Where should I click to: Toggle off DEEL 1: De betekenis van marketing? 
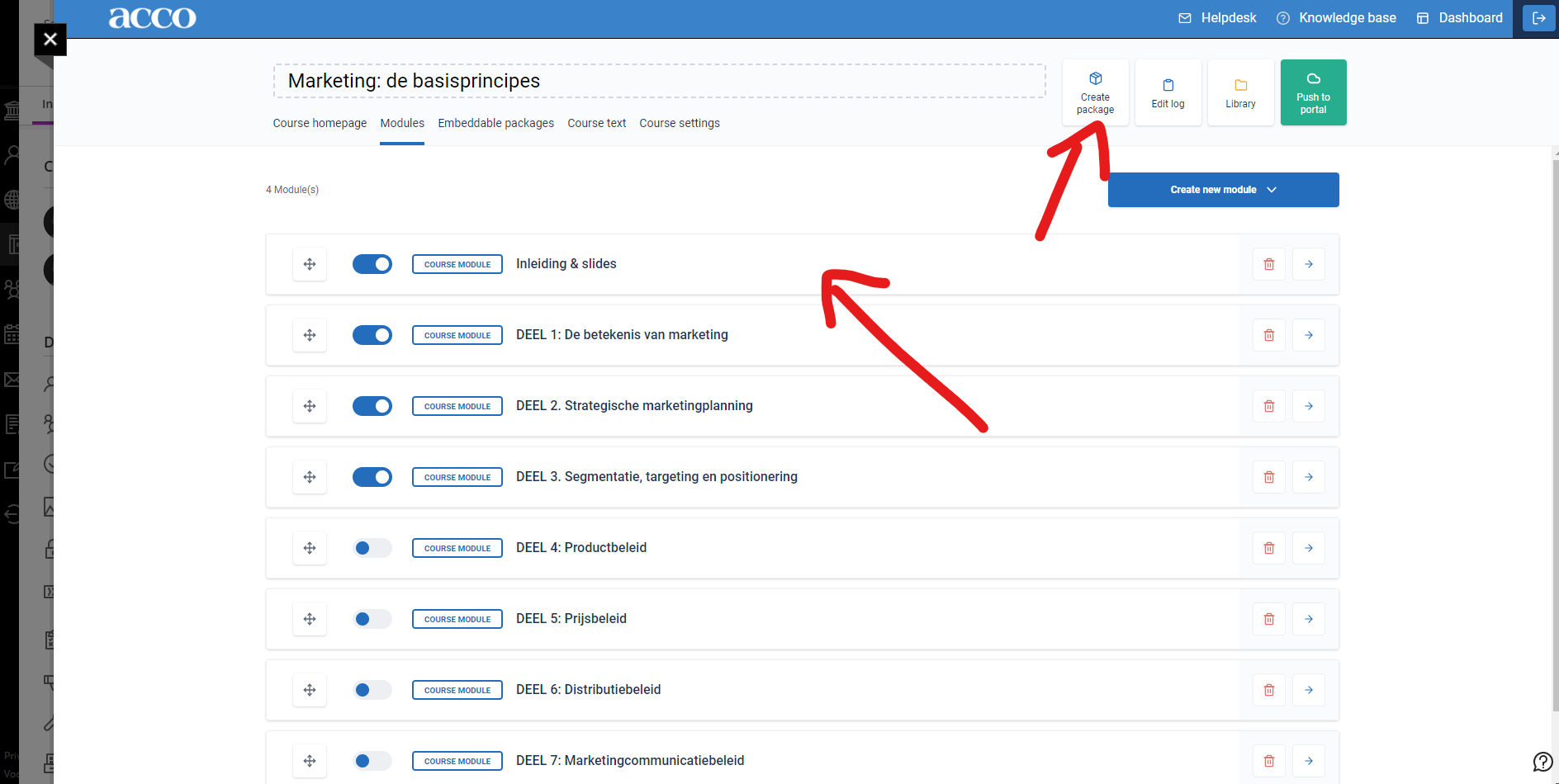click(372, 335)
